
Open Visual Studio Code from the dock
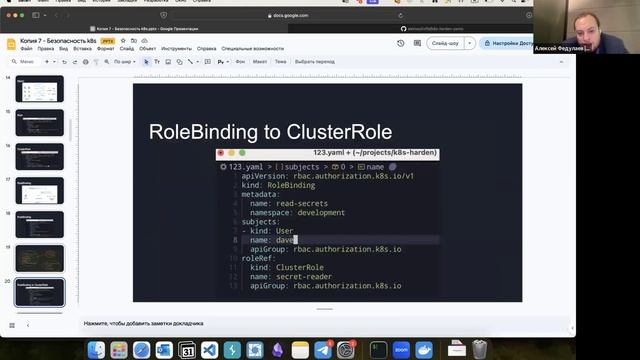(x=209, y=350)
